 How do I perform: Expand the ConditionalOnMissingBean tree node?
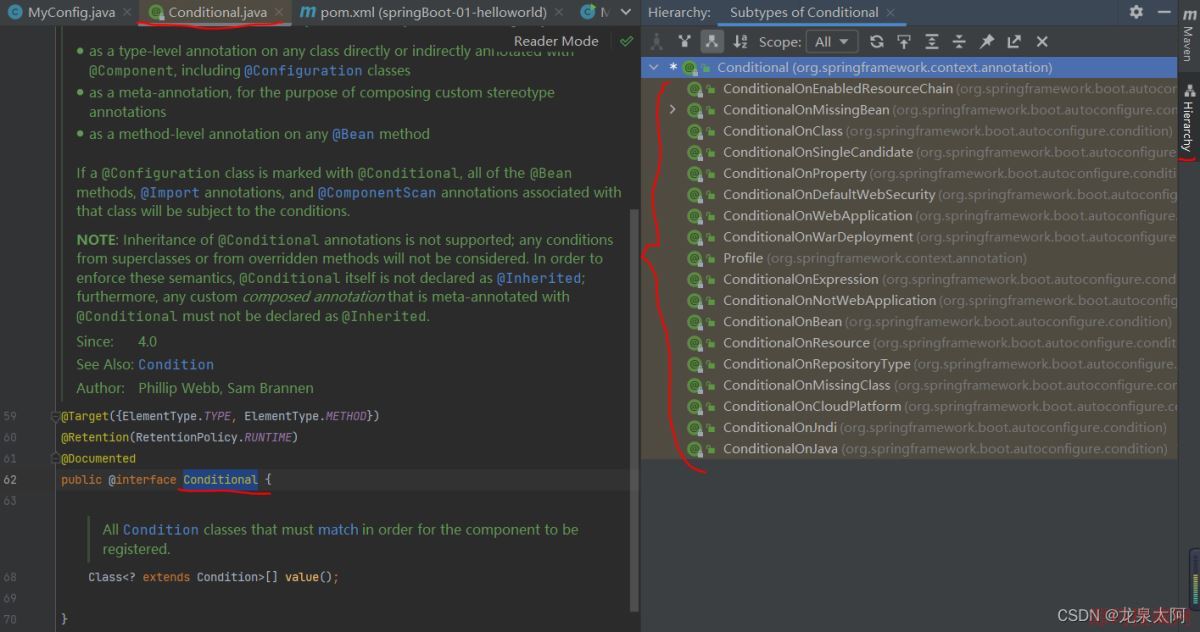tap(673, 110)
